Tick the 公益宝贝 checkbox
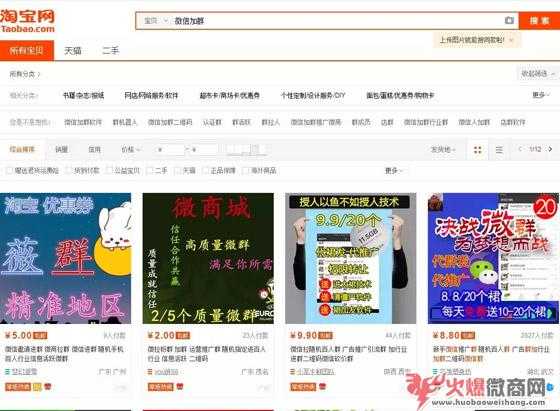The width and height of the screenshot is (560, 411). (109, 171)
